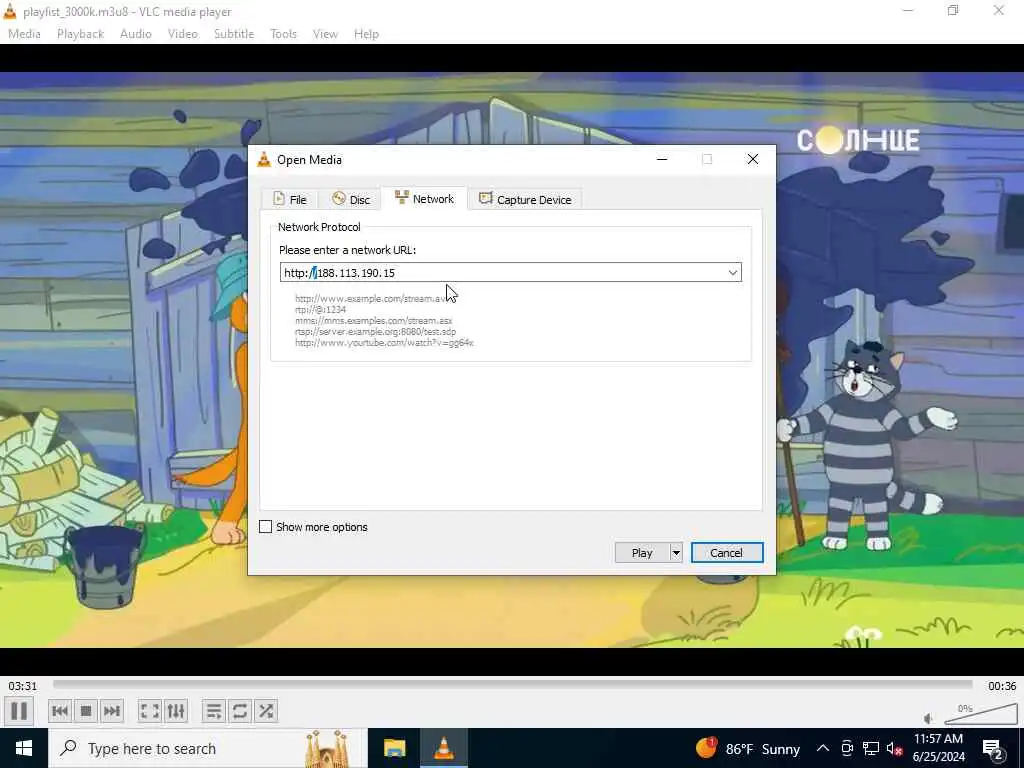The height and width of the screenshot is (768, 1024).
Task: Select the Network tab
Action: (x=424, y=199)
